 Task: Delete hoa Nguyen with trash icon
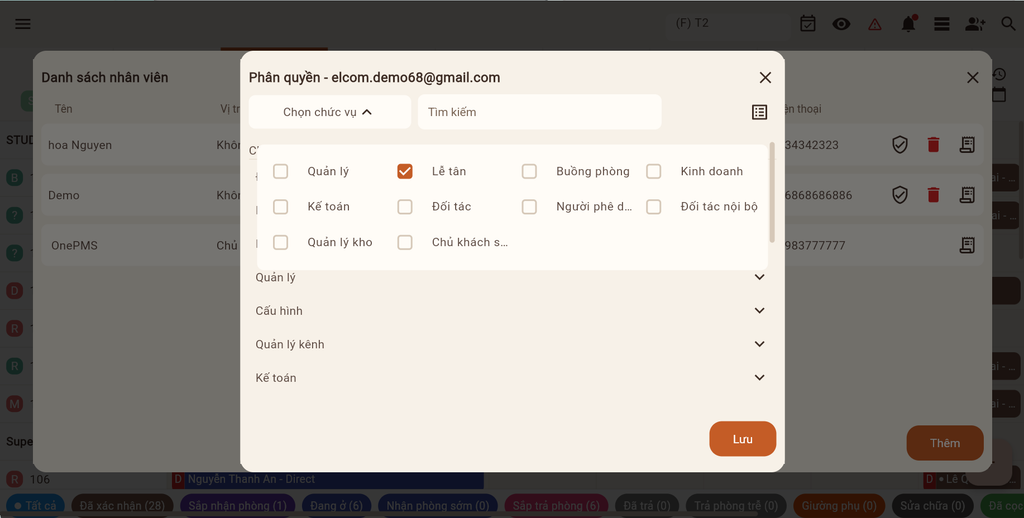point(933,144)
